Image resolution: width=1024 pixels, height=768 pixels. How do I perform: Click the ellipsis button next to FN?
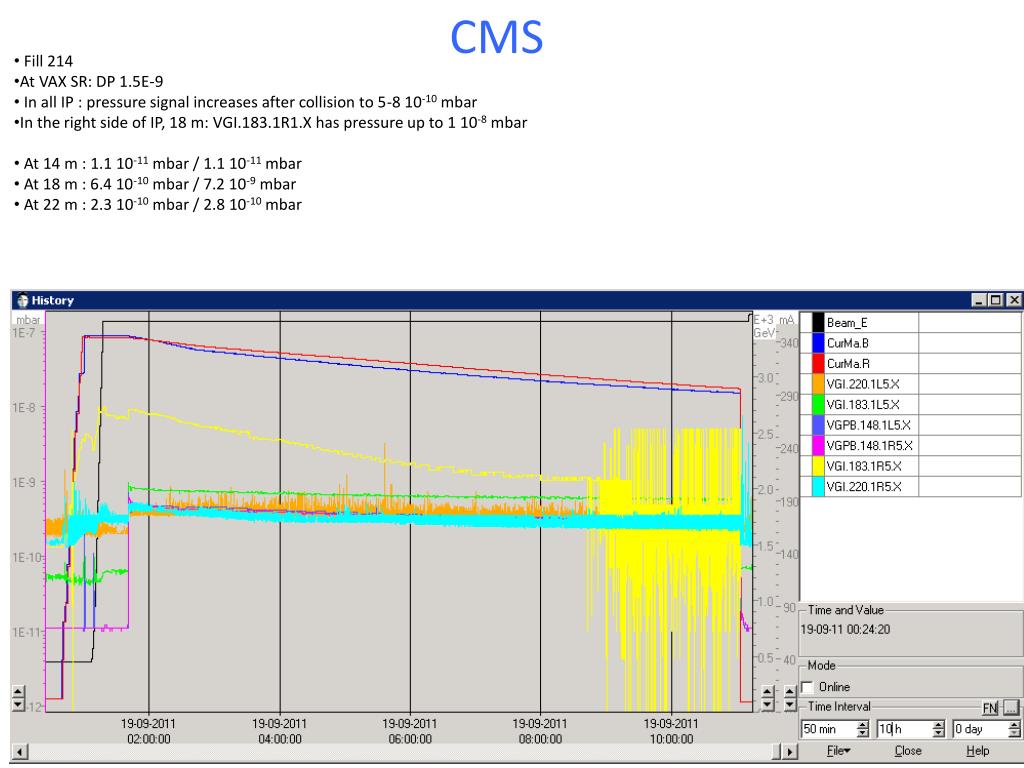click(1010, 708)
